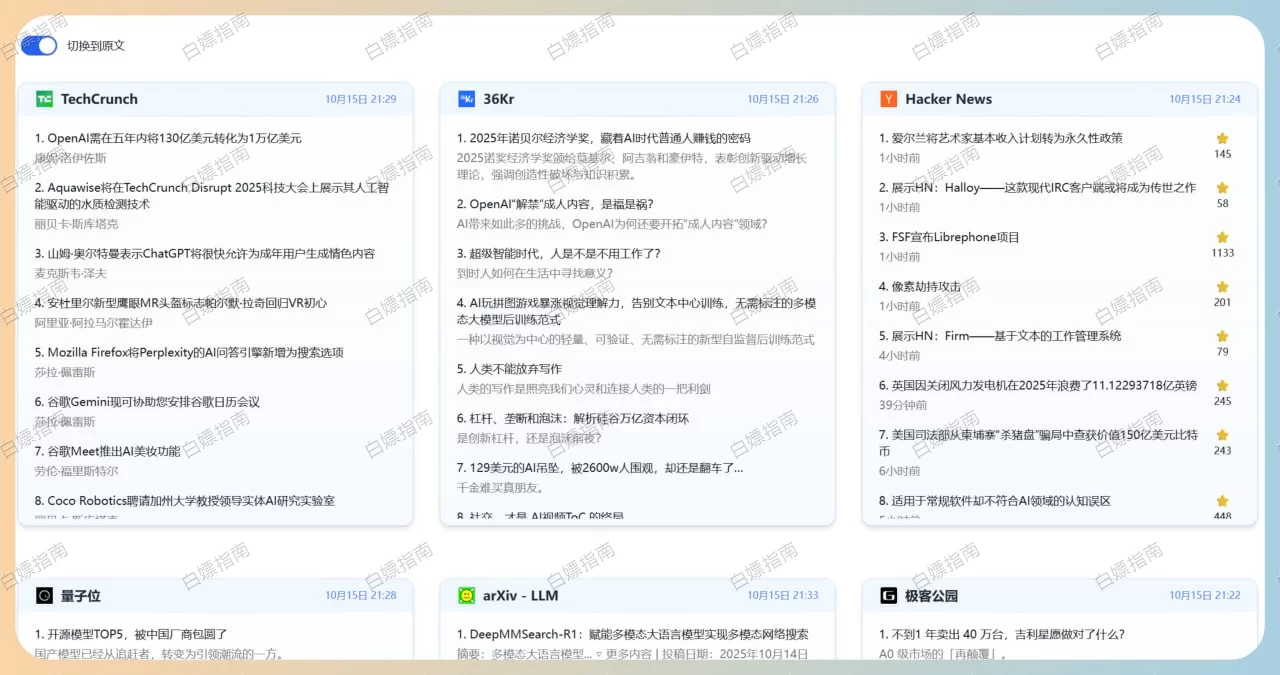This screenshot has height=675, width=1280.
Task: Click the star above score 1133
Action: tap(1222, 237)
